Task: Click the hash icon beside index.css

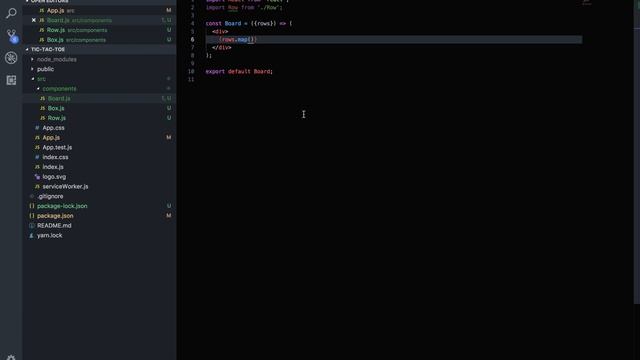Action: 37,157
